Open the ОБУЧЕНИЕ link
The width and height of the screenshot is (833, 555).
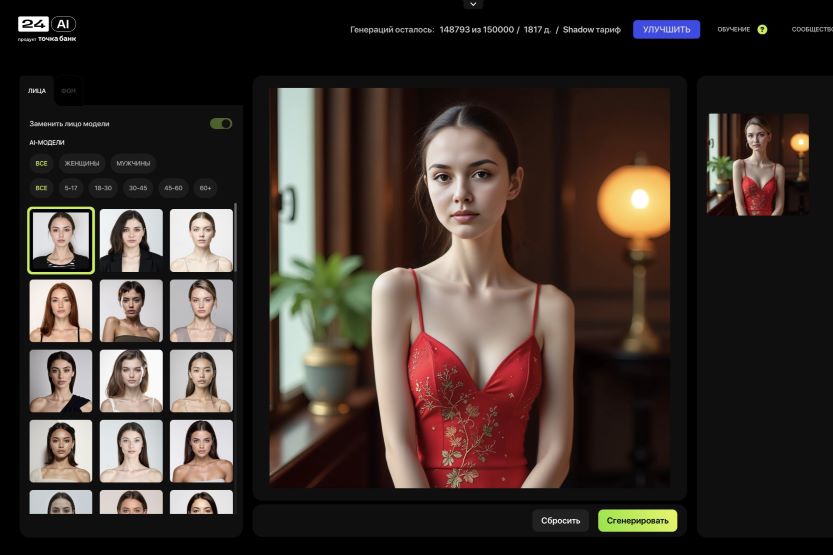tap(734, 30)
